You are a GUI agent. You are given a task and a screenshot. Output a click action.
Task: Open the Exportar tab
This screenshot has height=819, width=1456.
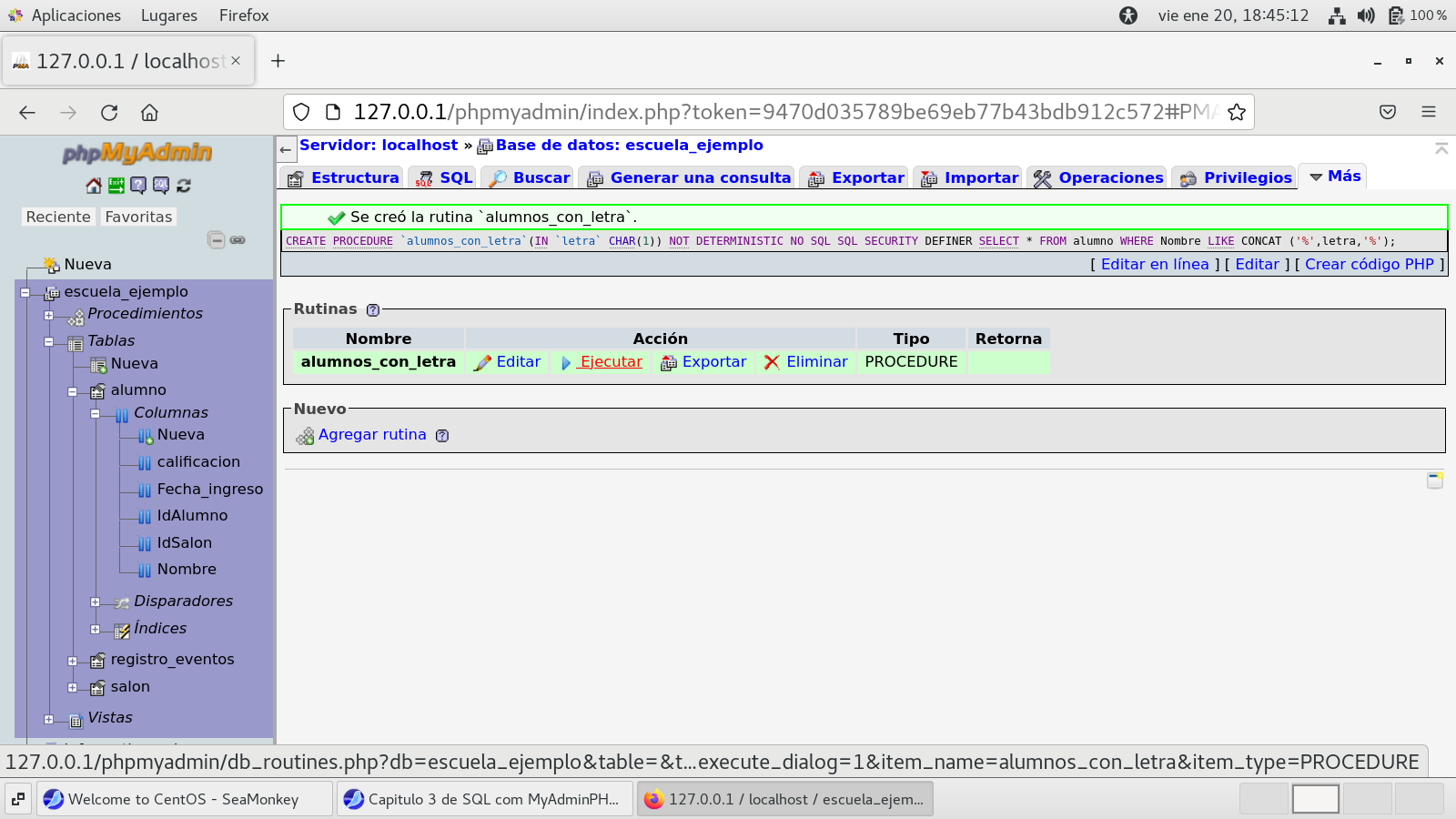point(856,178)
